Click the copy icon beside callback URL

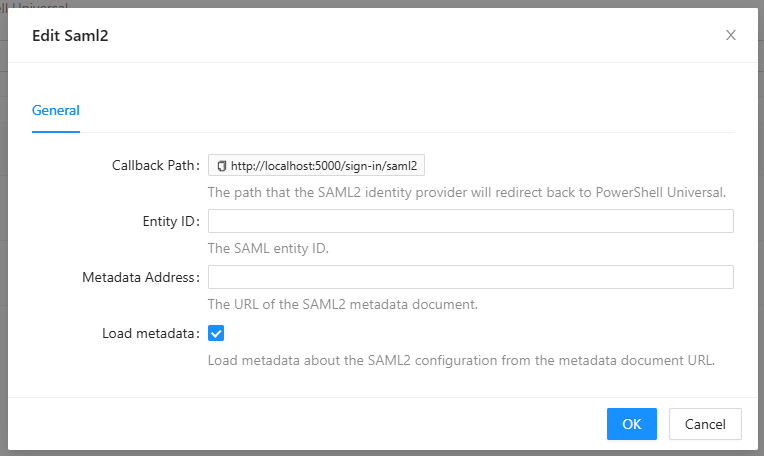pyautogui.click(x=222, y=165)
